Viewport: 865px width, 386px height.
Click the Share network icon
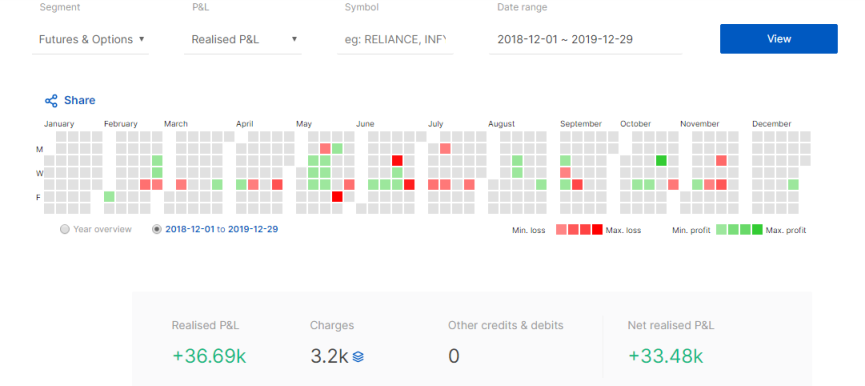pyautogui.click(x=51, y=101)
